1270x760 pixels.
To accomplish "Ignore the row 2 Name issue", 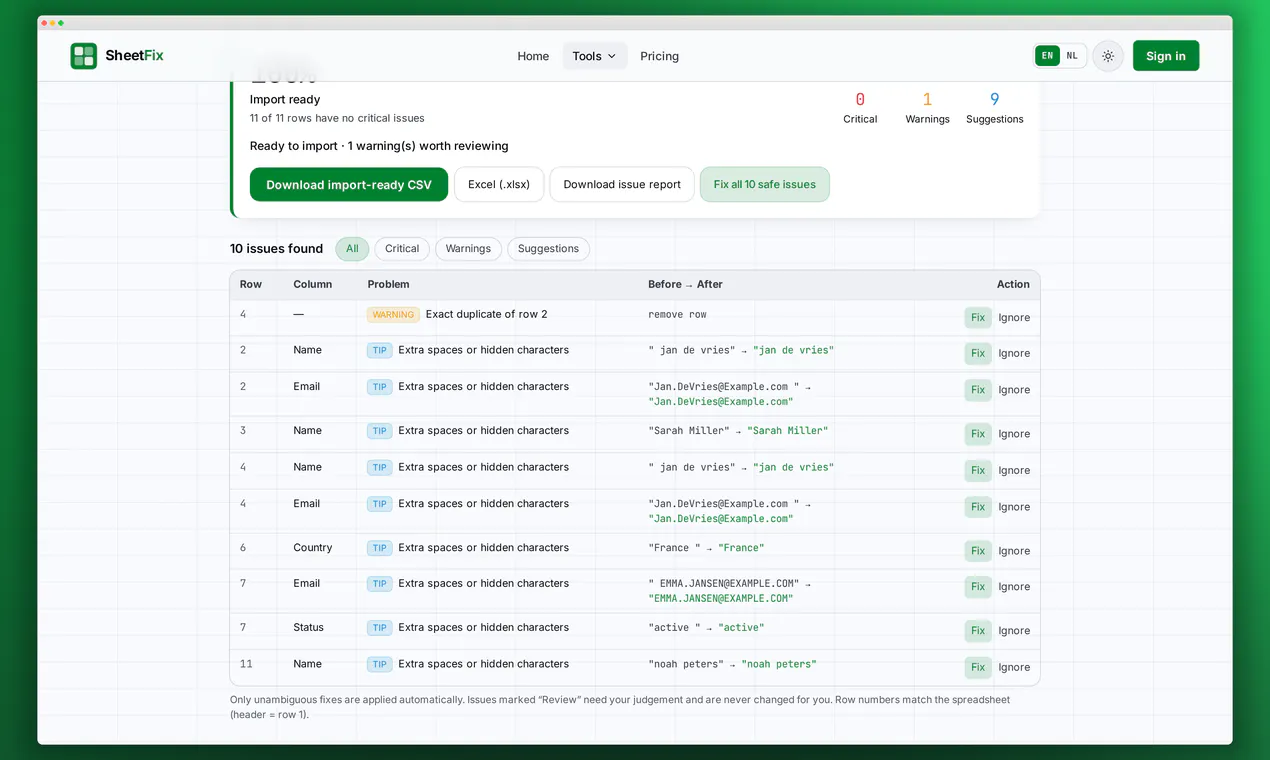I will tap(1014, 353).
